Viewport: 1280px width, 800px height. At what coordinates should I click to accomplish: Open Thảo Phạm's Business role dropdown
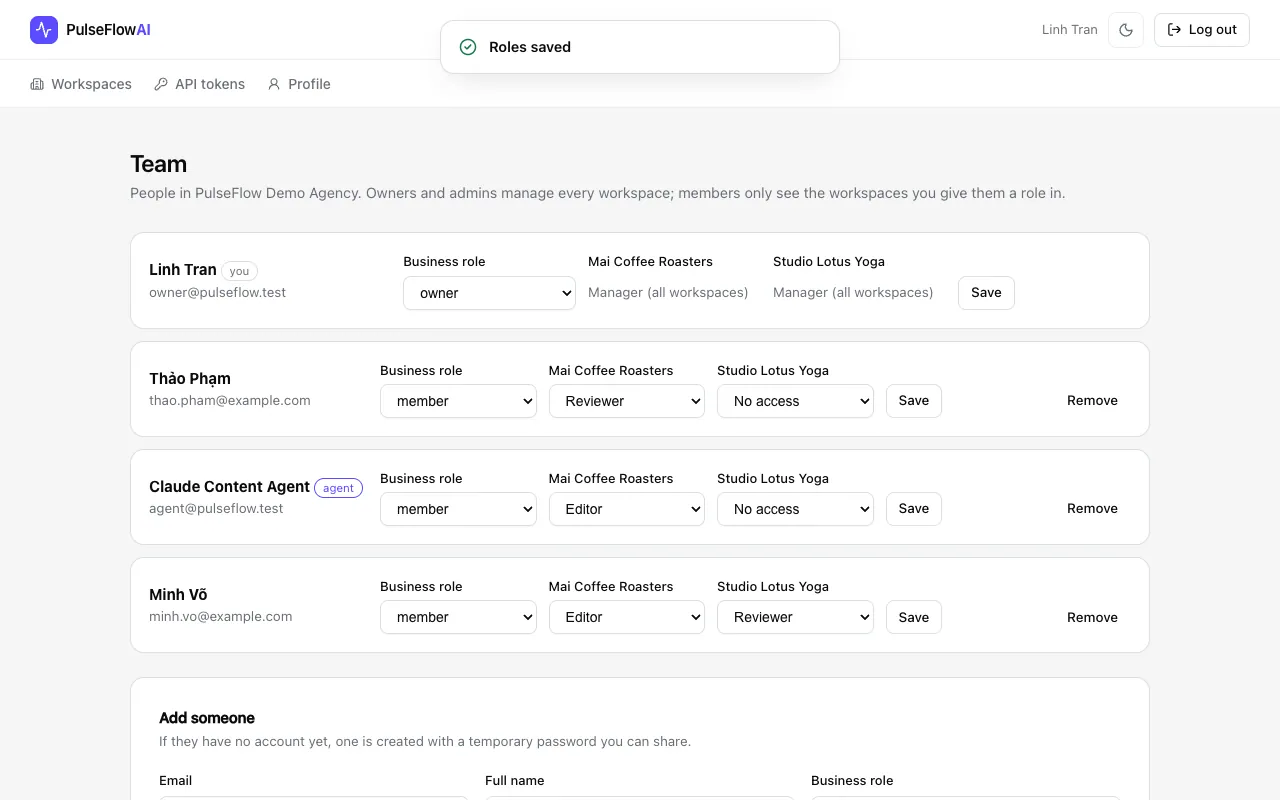[x=458, y=401]
